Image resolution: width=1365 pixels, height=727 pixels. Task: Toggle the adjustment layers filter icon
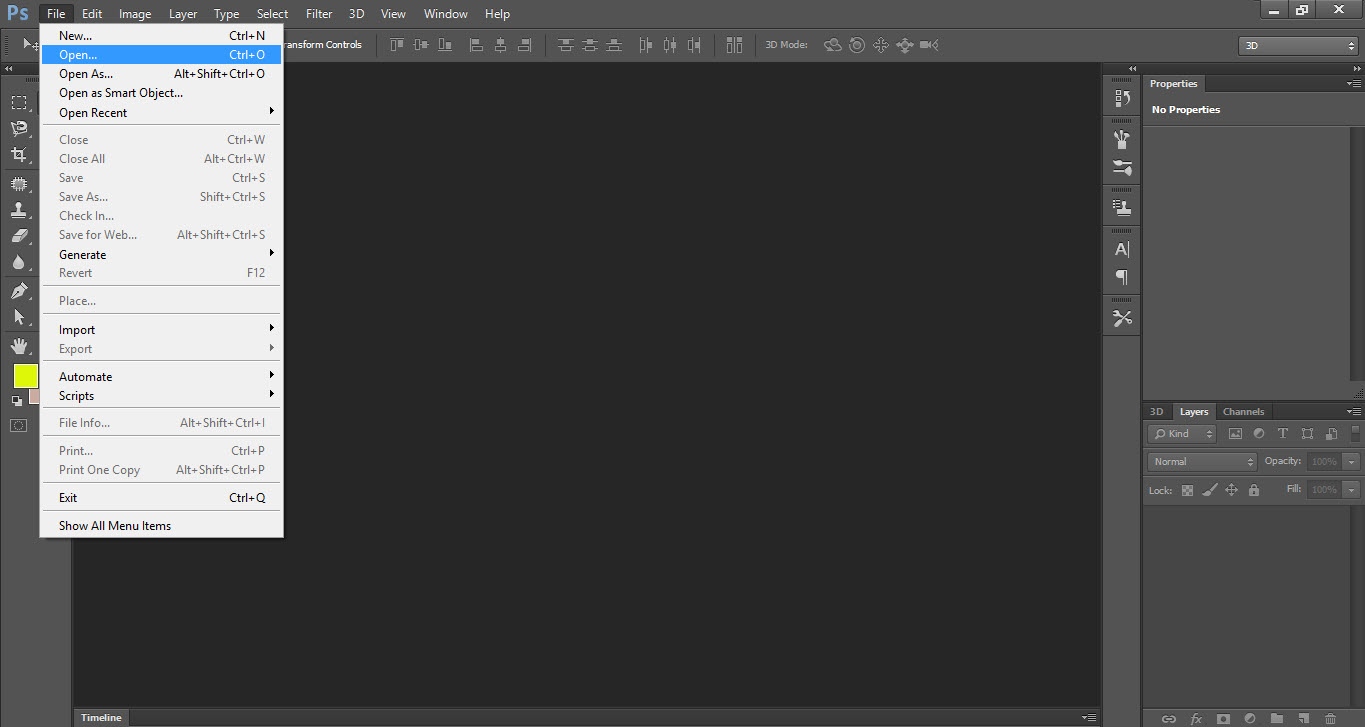1259,434
